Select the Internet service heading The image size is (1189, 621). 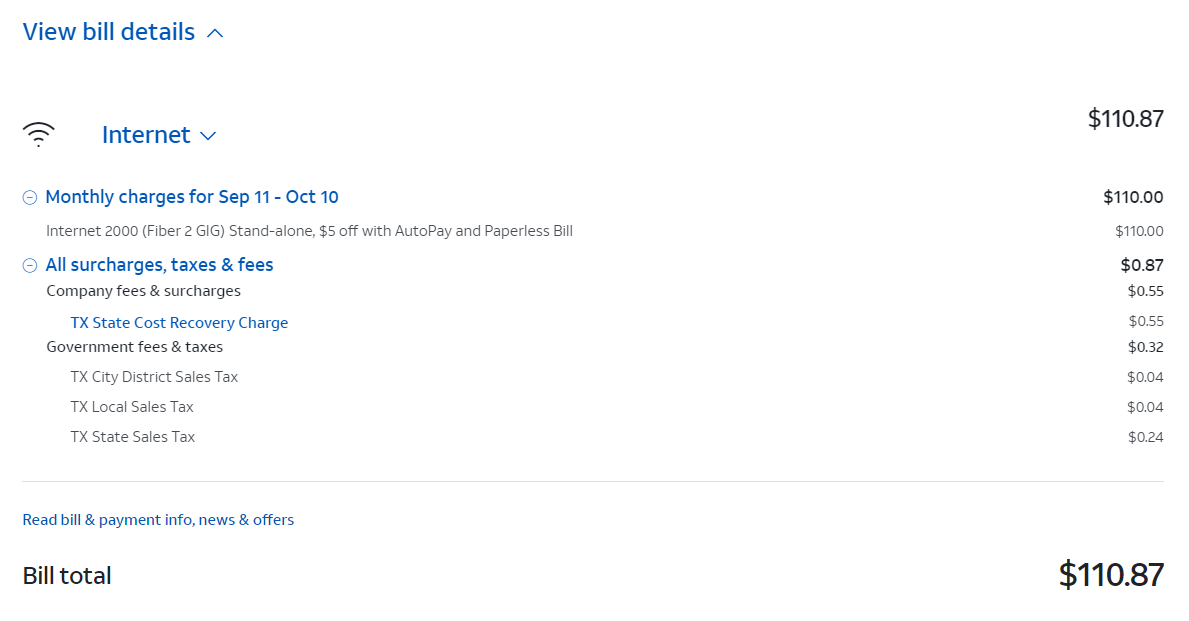146,135
